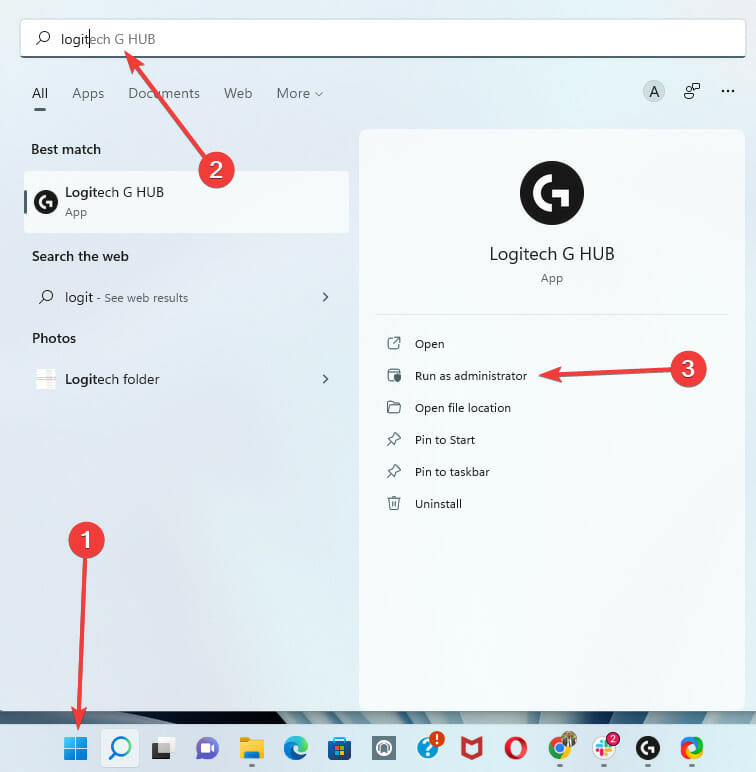Select Open in the app actions

coord(430,344)
